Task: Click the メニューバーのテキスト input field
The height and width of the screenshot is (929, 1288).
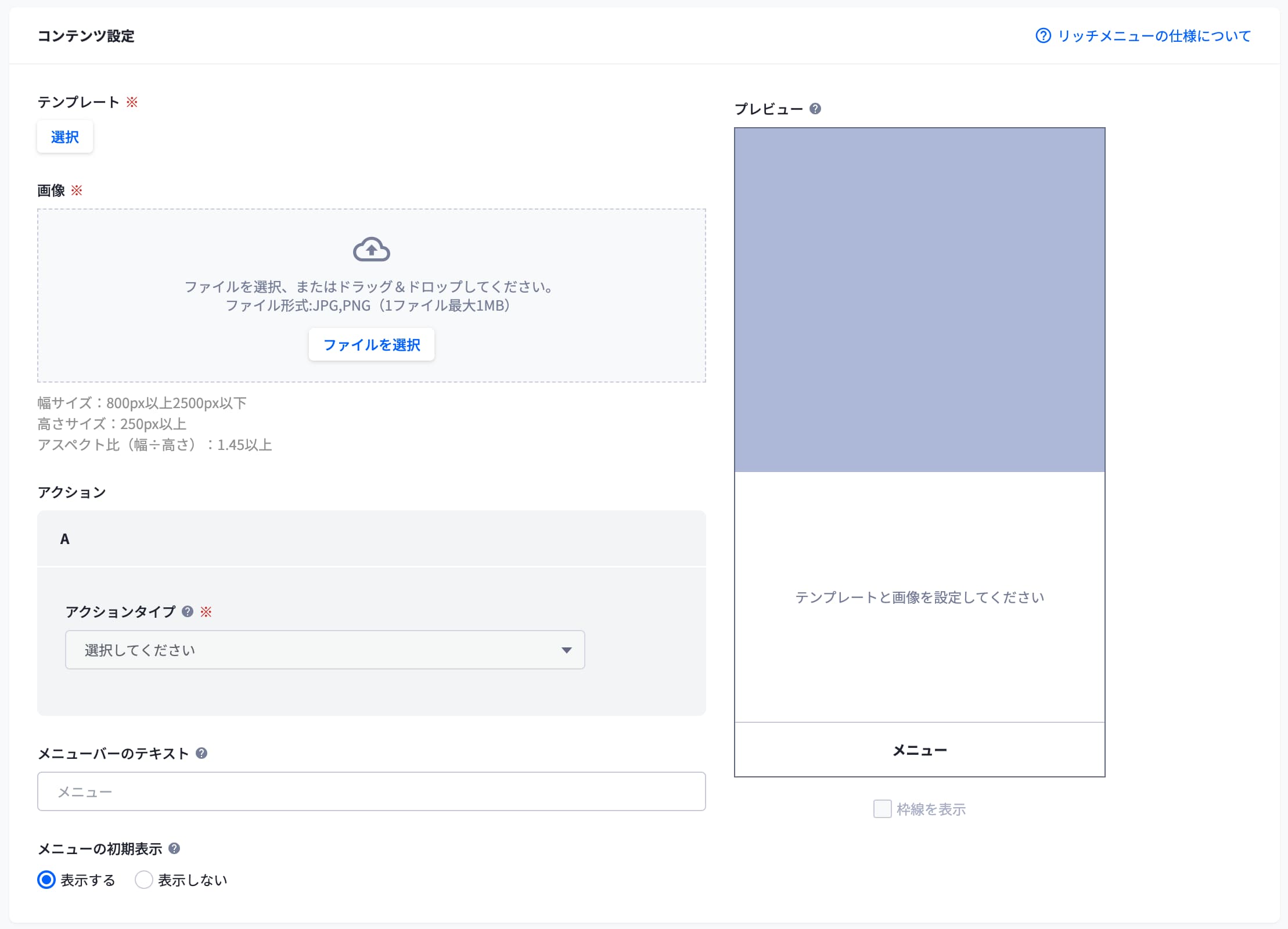Action: 371,791
